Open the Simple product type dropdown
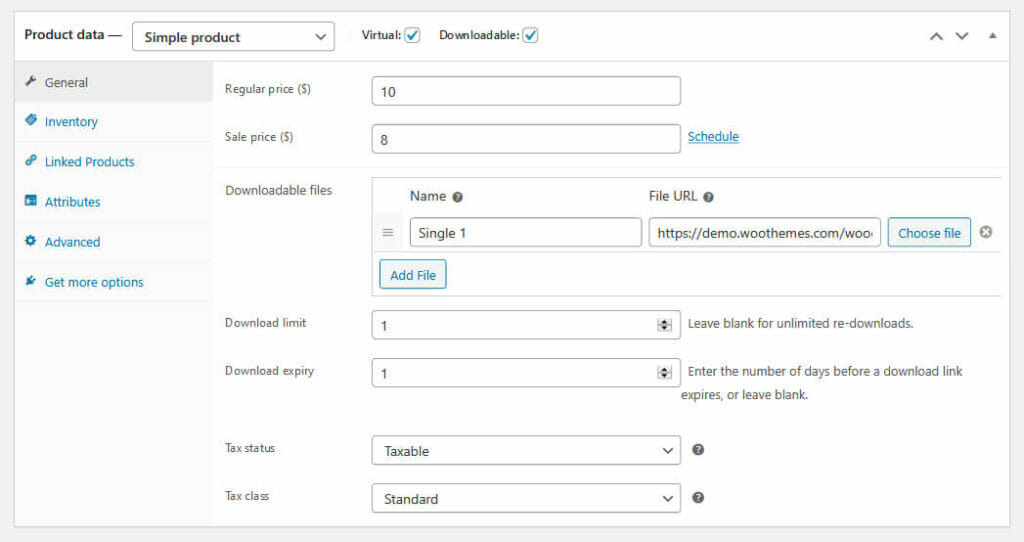The image size is (1024, 542). click(x=233, y=37)
